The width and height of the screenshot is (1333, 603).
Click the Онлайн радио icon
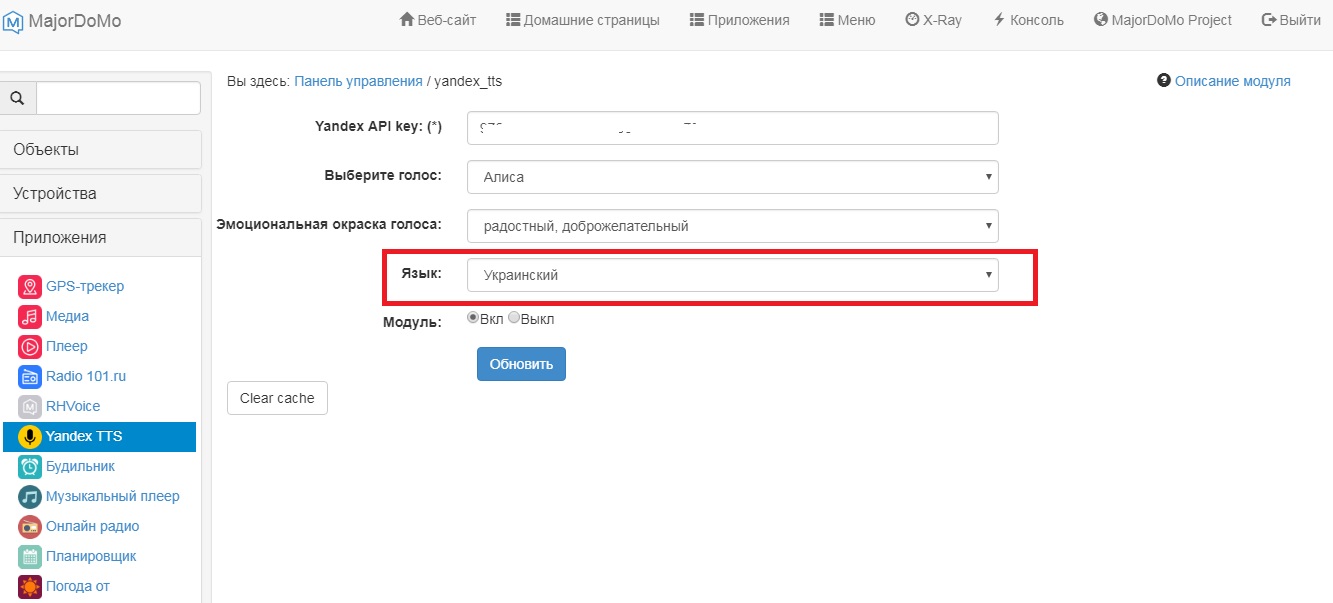pos(30,527)
